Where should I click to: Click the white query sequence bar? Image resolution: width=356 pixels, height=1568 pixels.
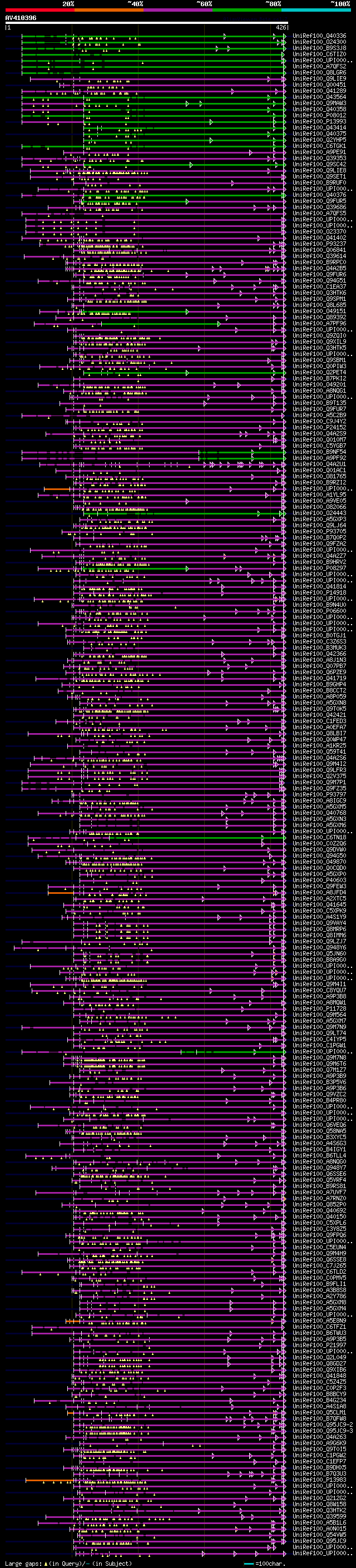point(147,22)
